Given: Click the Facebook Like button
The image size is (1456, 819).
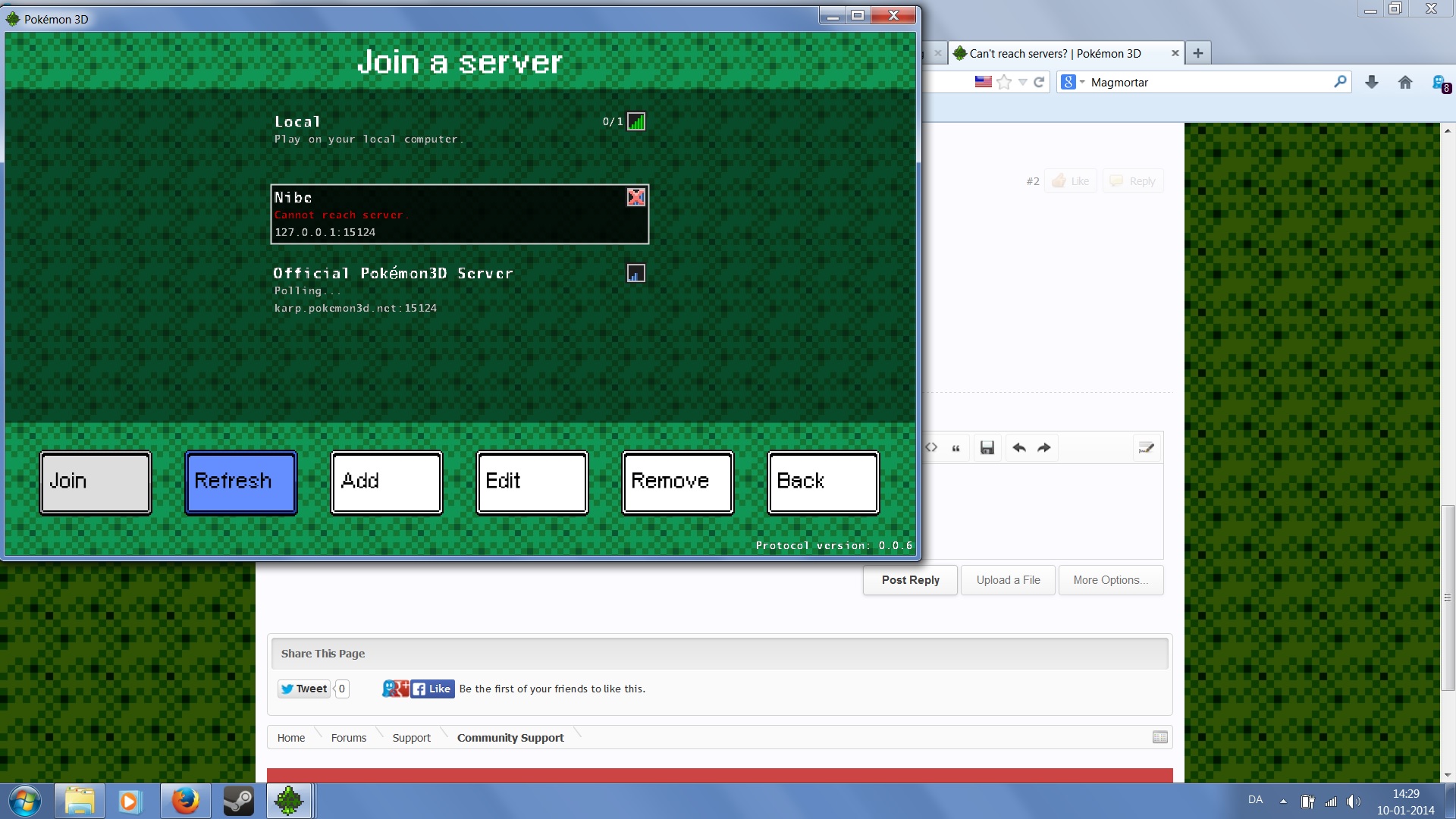Looking at the screenshot, I should tap(432, 689).
